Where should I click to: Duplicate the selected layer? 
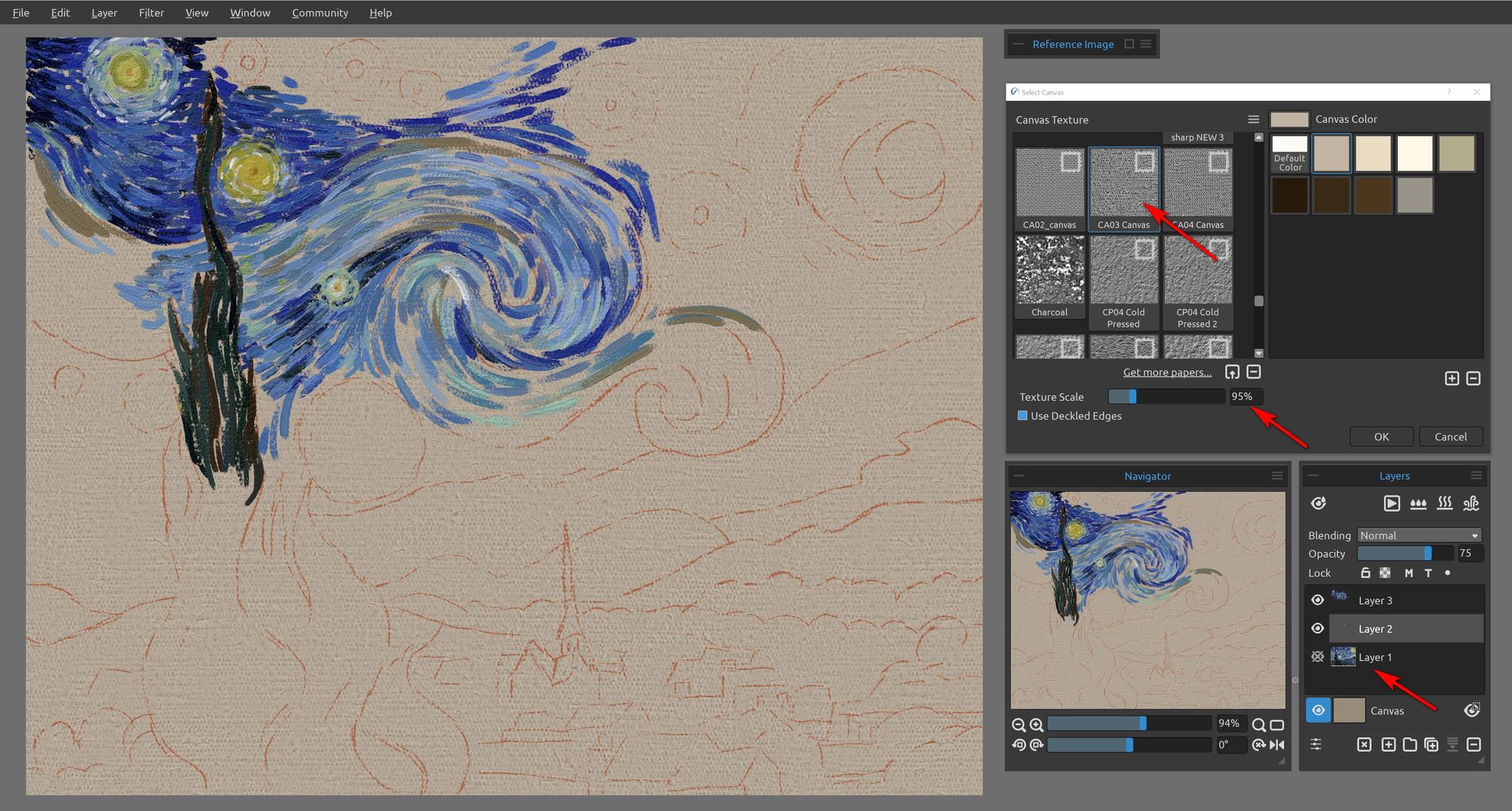click(1431, 745)
